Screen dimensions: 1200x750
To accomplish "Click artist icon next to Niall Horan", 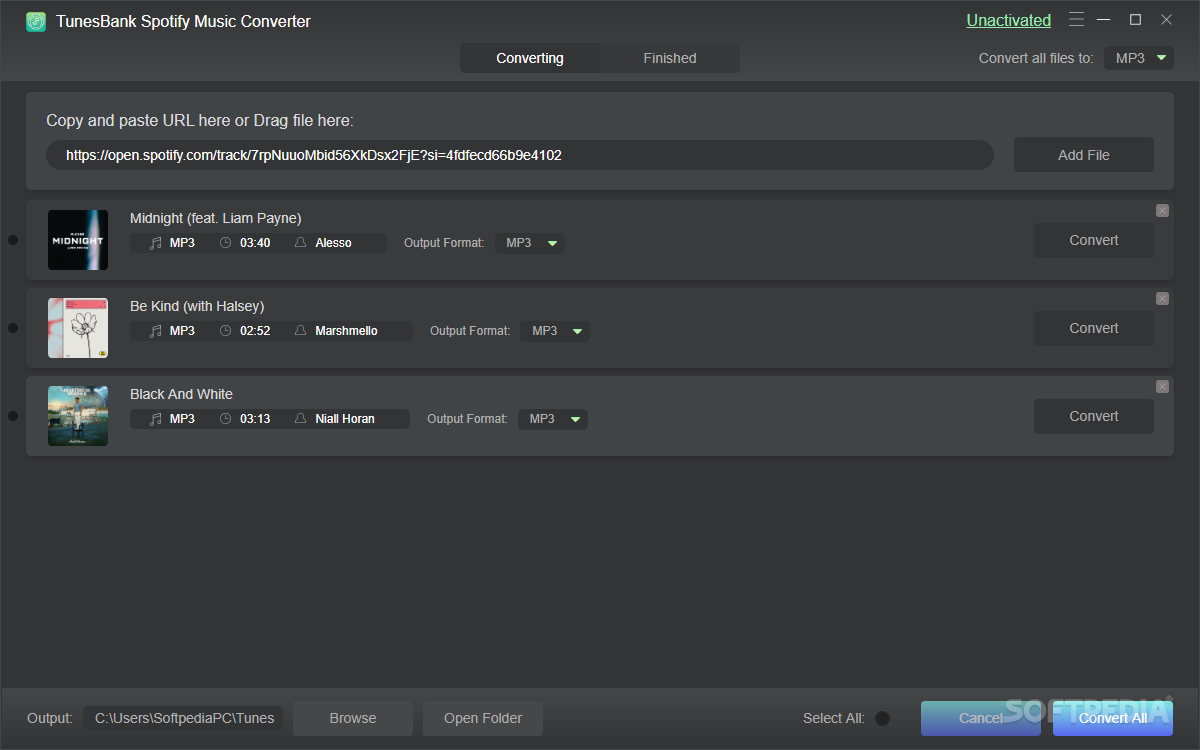I will click(300, 419).
